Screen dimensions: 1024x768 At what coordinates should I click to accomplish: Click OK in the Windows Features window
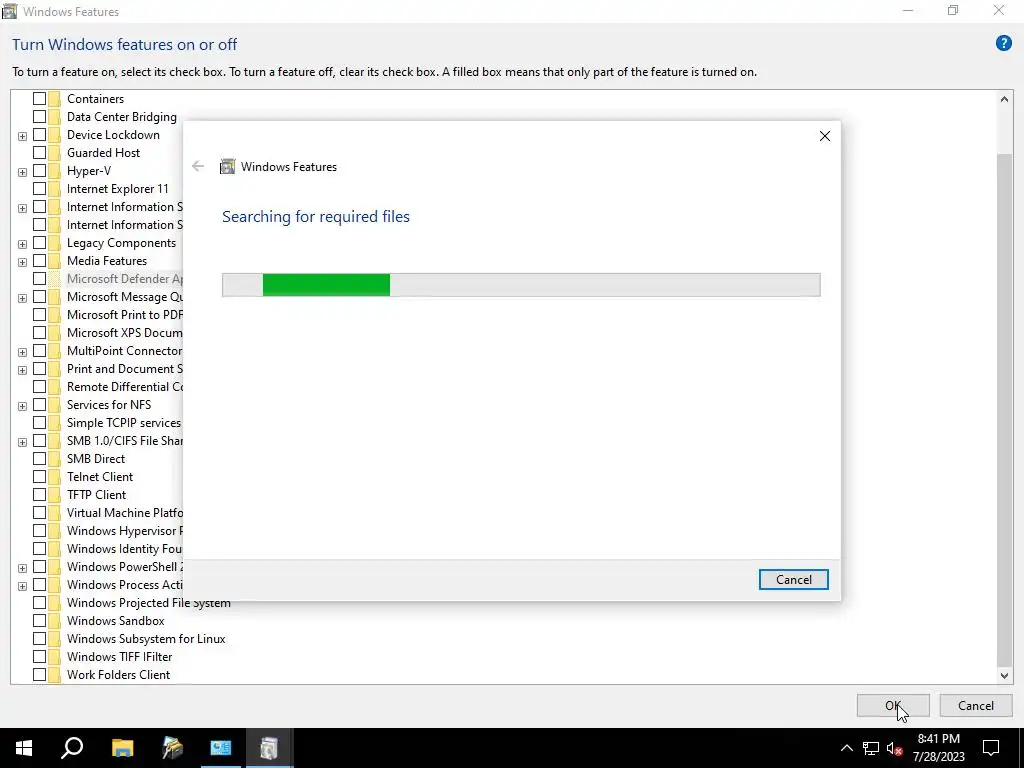point(893,705)
